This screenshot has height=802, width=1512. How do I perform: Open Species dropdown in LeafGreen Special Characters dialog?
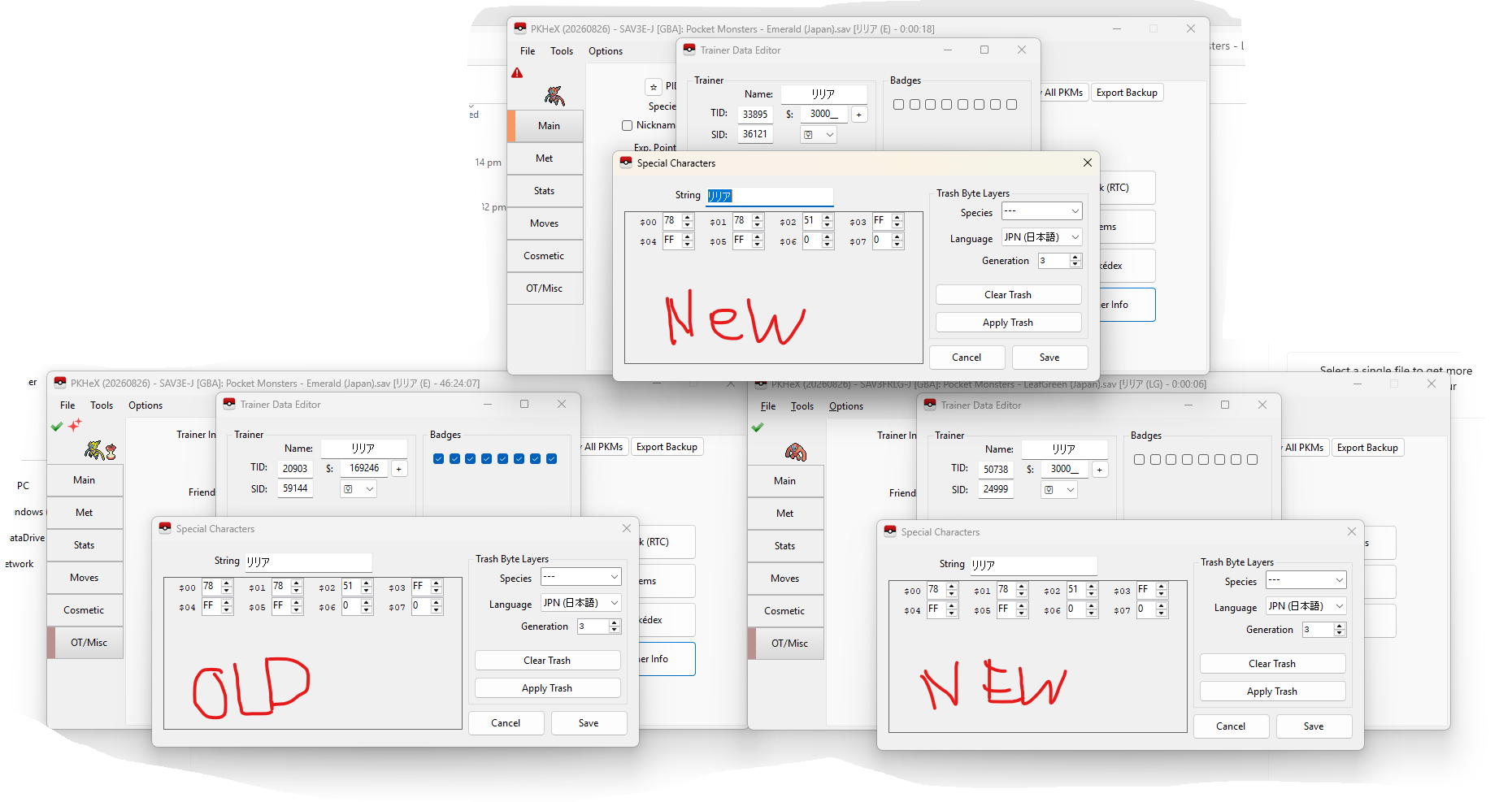pos(1306,580)
